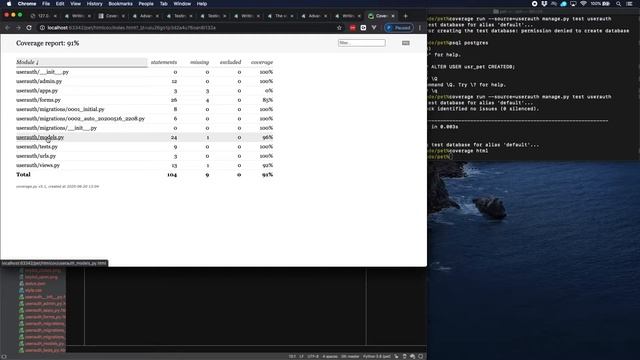Open userauth/views.py coverage link
640x360 pixels.
point(38,165)
